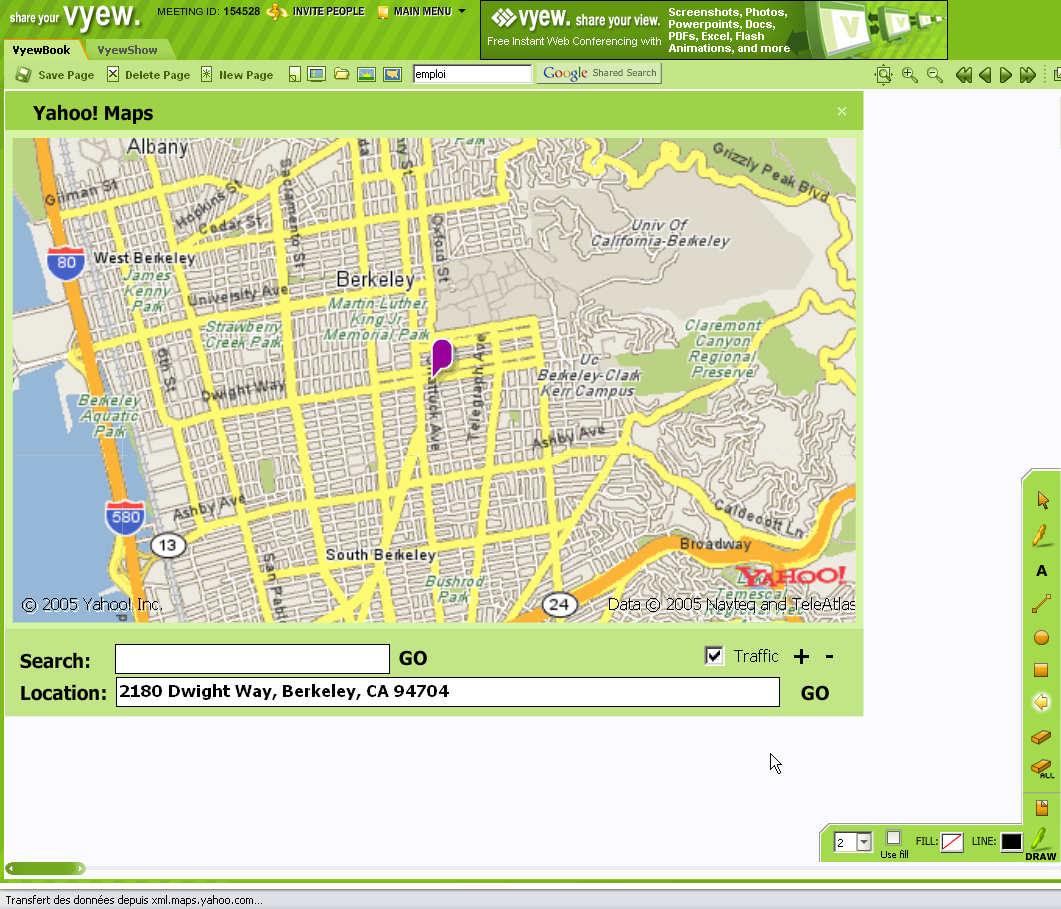Click the share your vyew logo
The image size is (1061, 909).
(x=74, y=16)
